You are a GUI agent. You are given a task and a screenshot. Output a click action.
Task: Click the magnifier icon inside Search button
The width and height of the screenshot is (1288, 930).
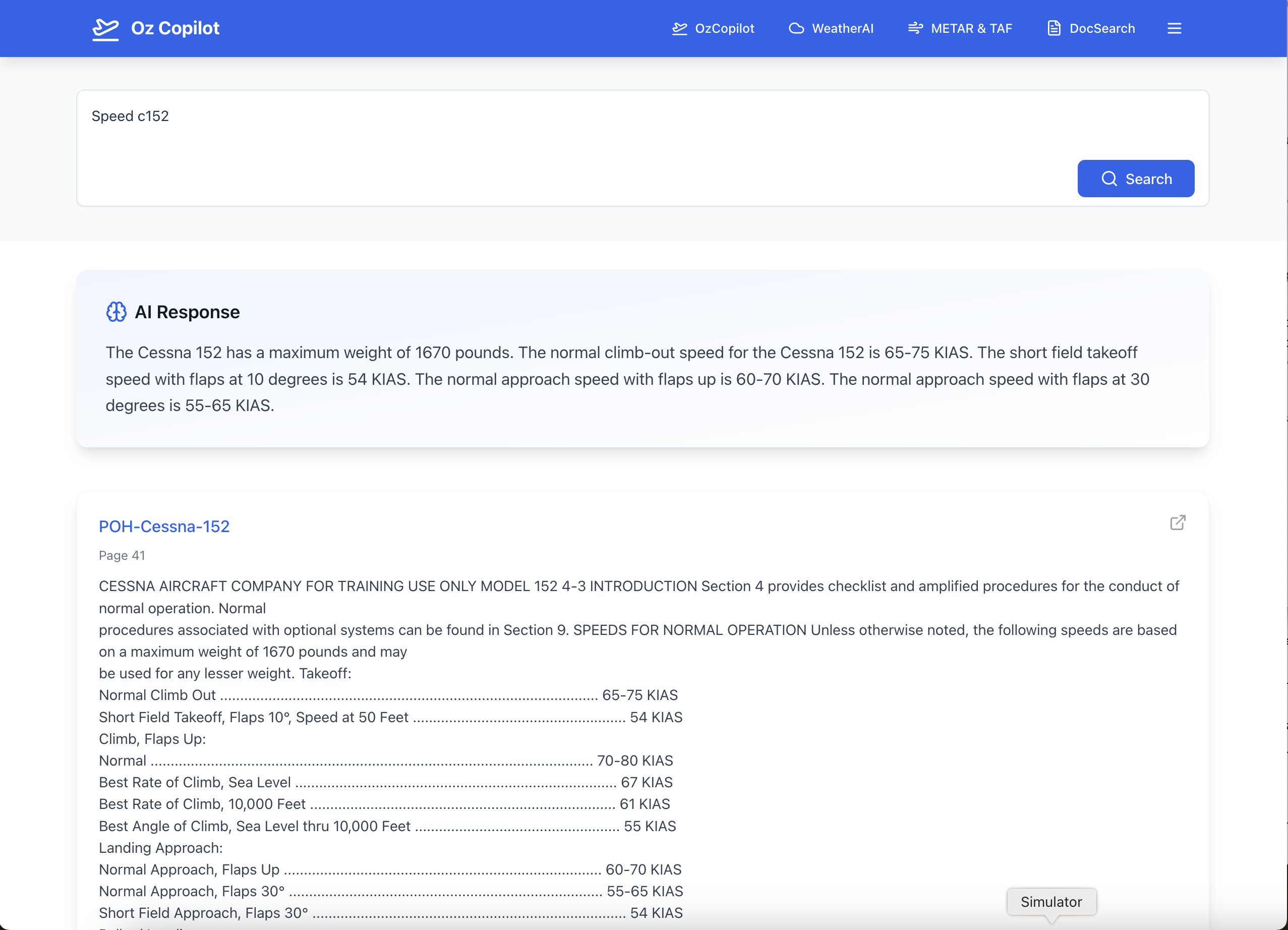1108,179
